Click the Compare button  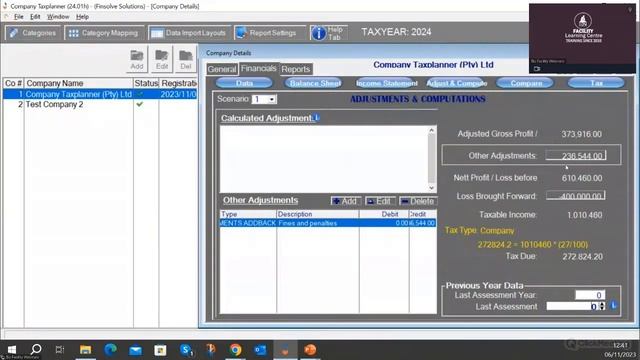click(526, 83)
